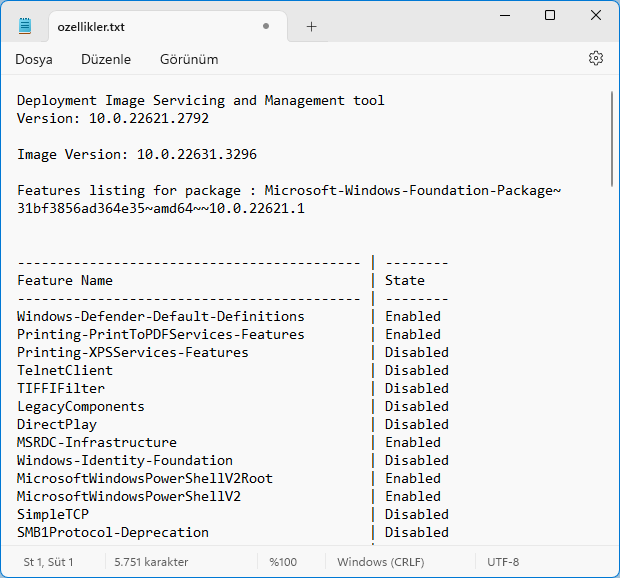Click the 5.751 karakter status entry
Viewport: 620px width, 578px height.
click(x=151, y=562)
